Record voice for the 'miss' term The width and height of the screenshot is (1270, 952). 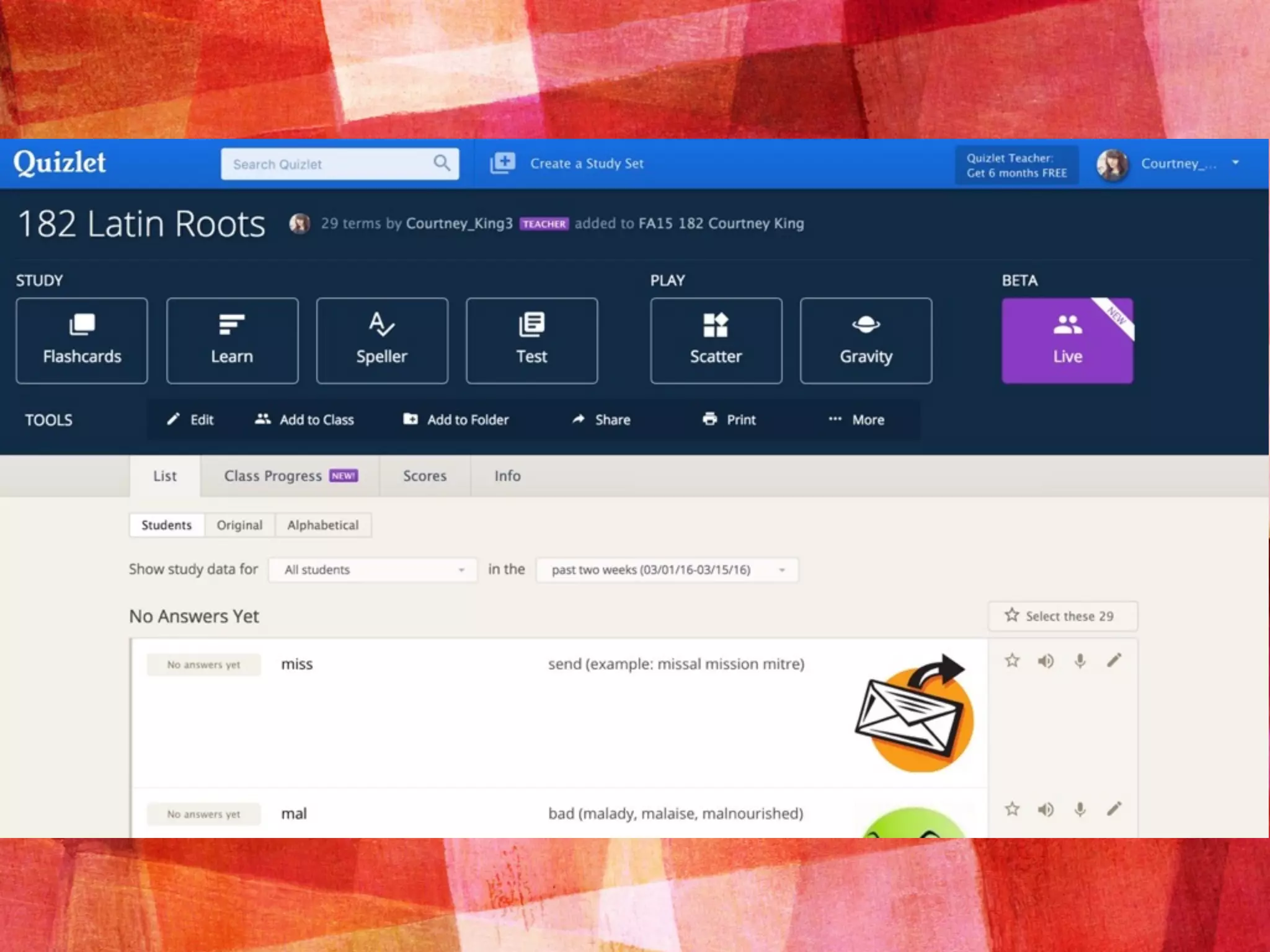(1080, 661)
